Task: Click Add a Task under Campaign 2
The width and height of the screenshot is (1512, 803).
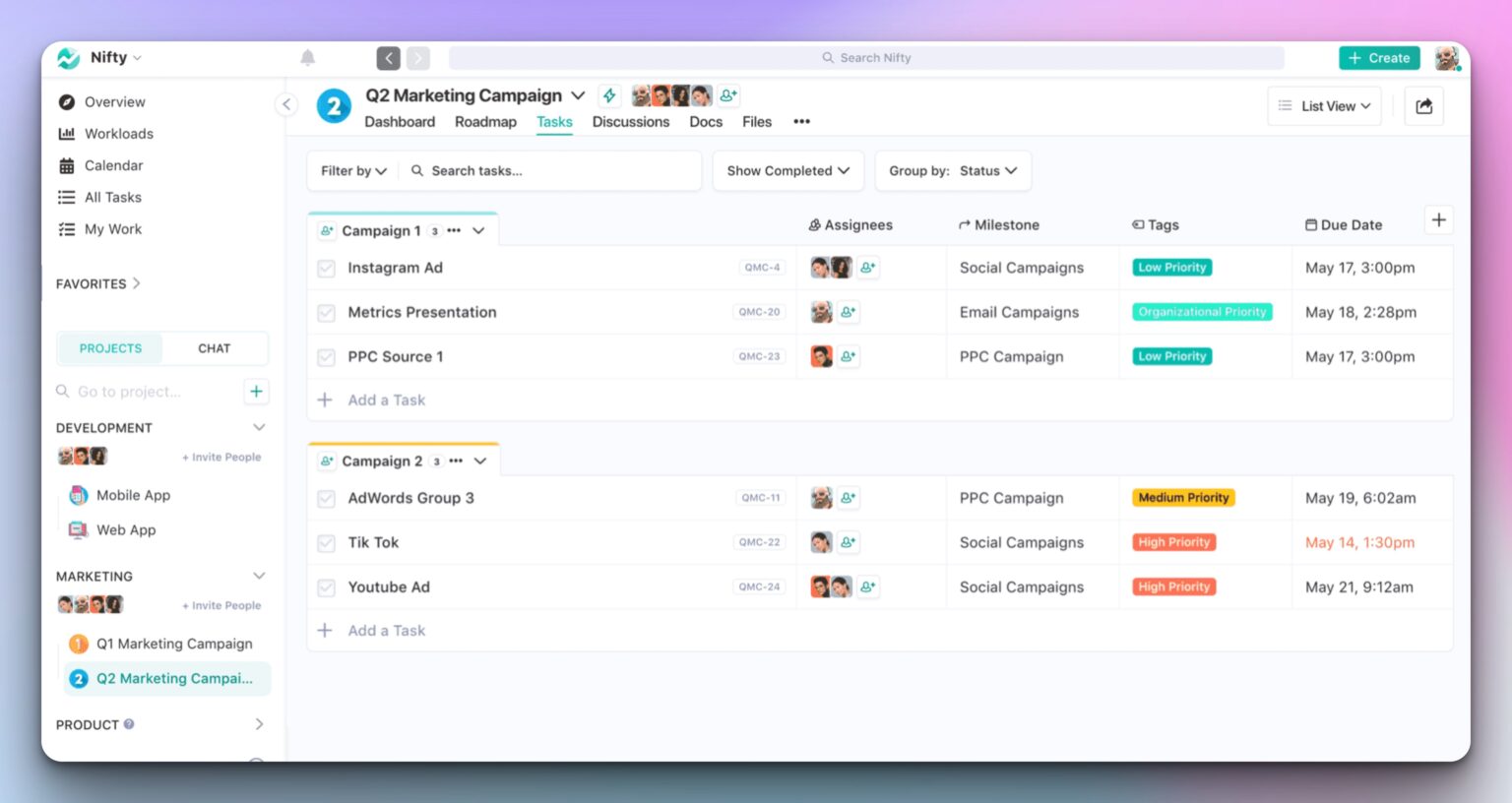Action: click(386, 630)
